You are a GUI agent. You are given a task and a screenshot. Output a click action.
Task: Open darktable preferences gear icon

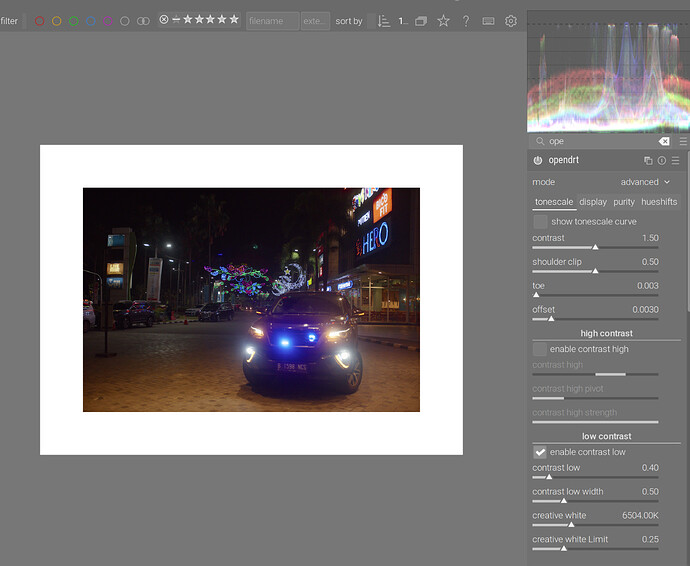[x=511, y=21]
